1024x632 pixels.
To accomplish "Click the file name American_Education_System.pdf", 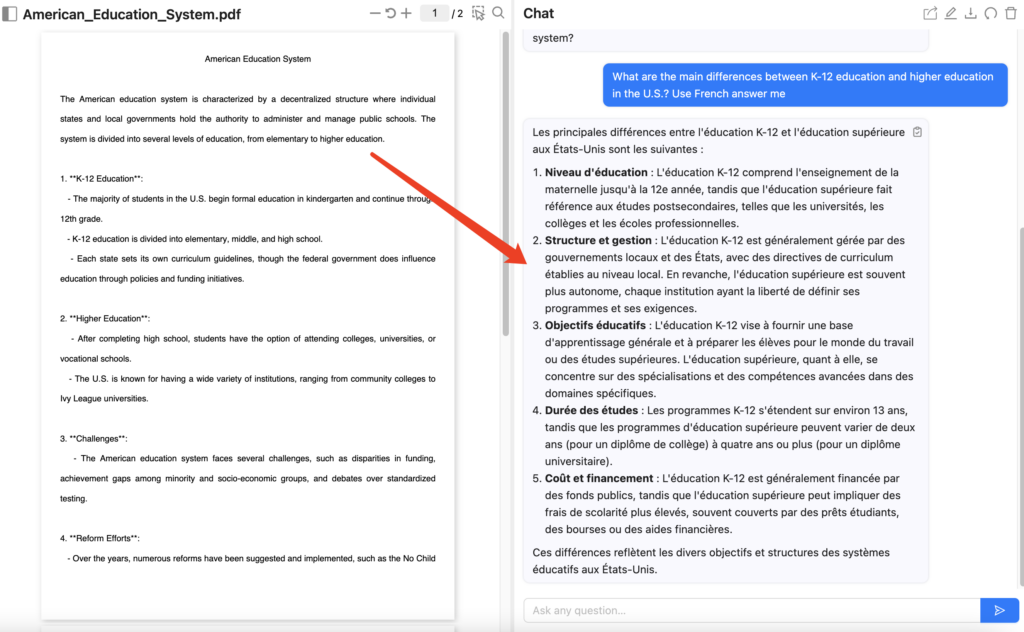I will coord(132,14).
